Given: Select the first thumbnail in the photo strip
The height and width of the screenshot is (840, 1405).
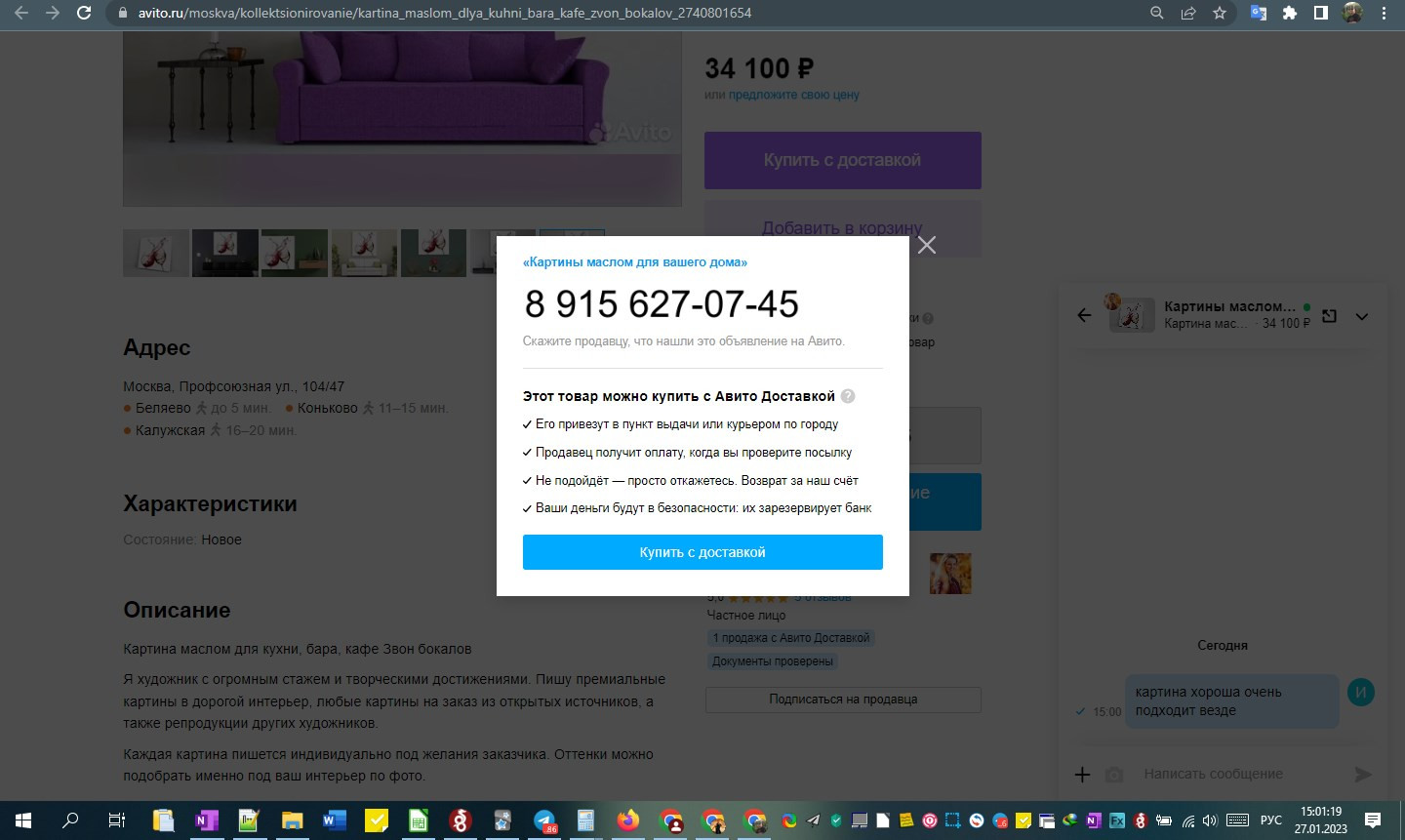Looking at the screenshot, I should coord(156,254).
